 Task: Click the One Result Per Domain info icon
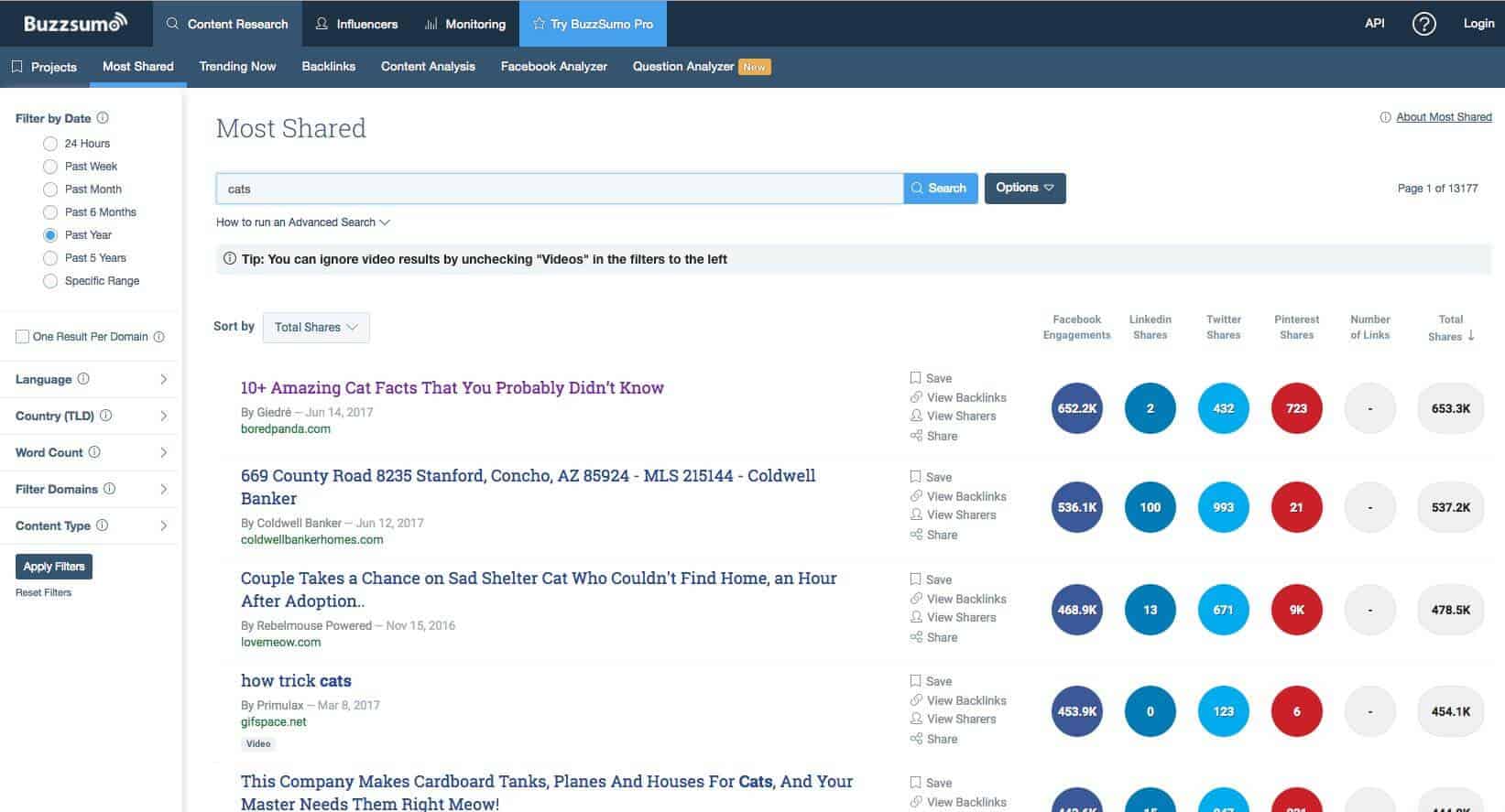click(159, 337)
